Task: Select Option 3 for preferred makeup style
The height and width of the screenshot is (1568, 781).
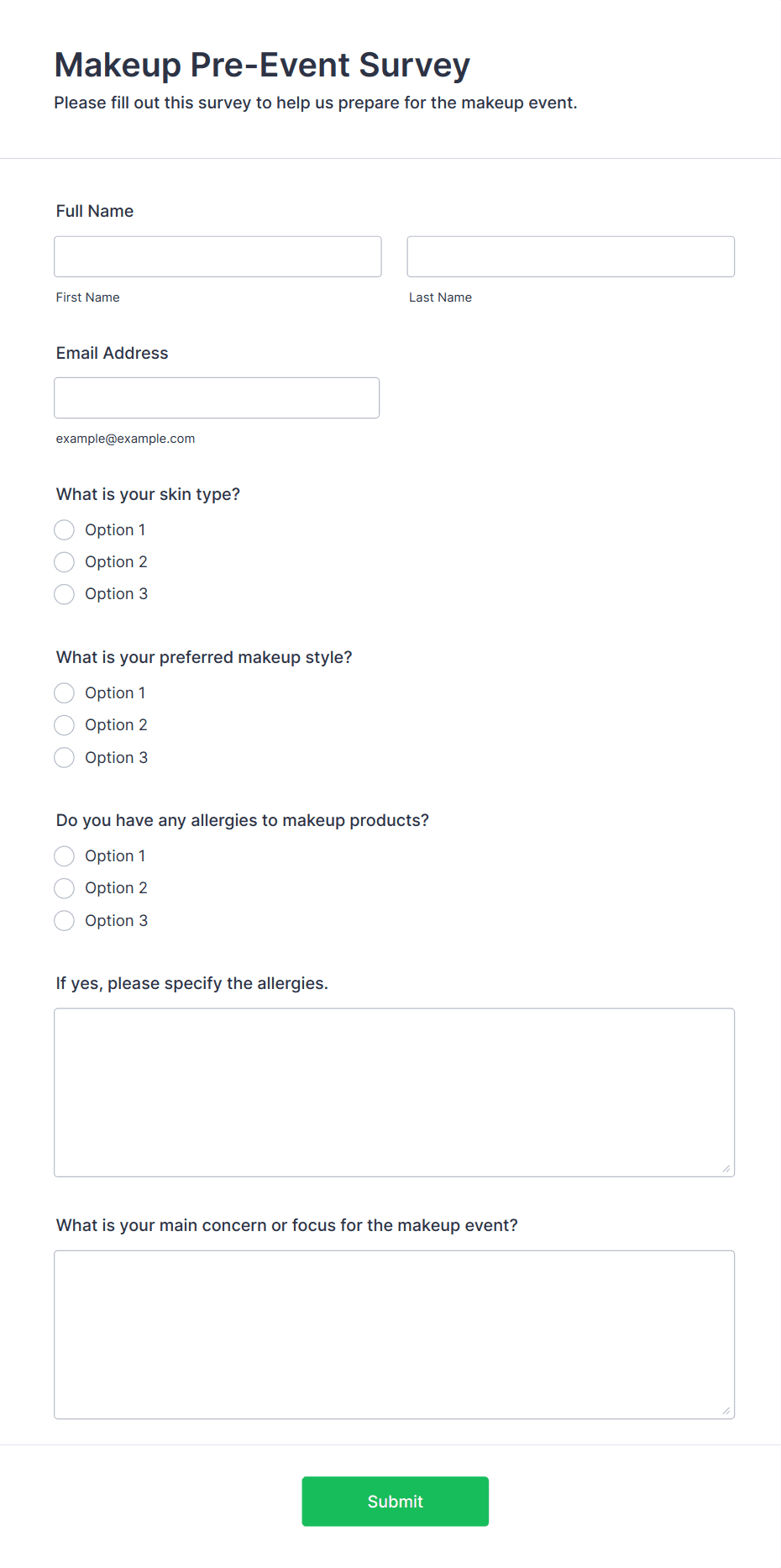Action: (x=64, y=757)
